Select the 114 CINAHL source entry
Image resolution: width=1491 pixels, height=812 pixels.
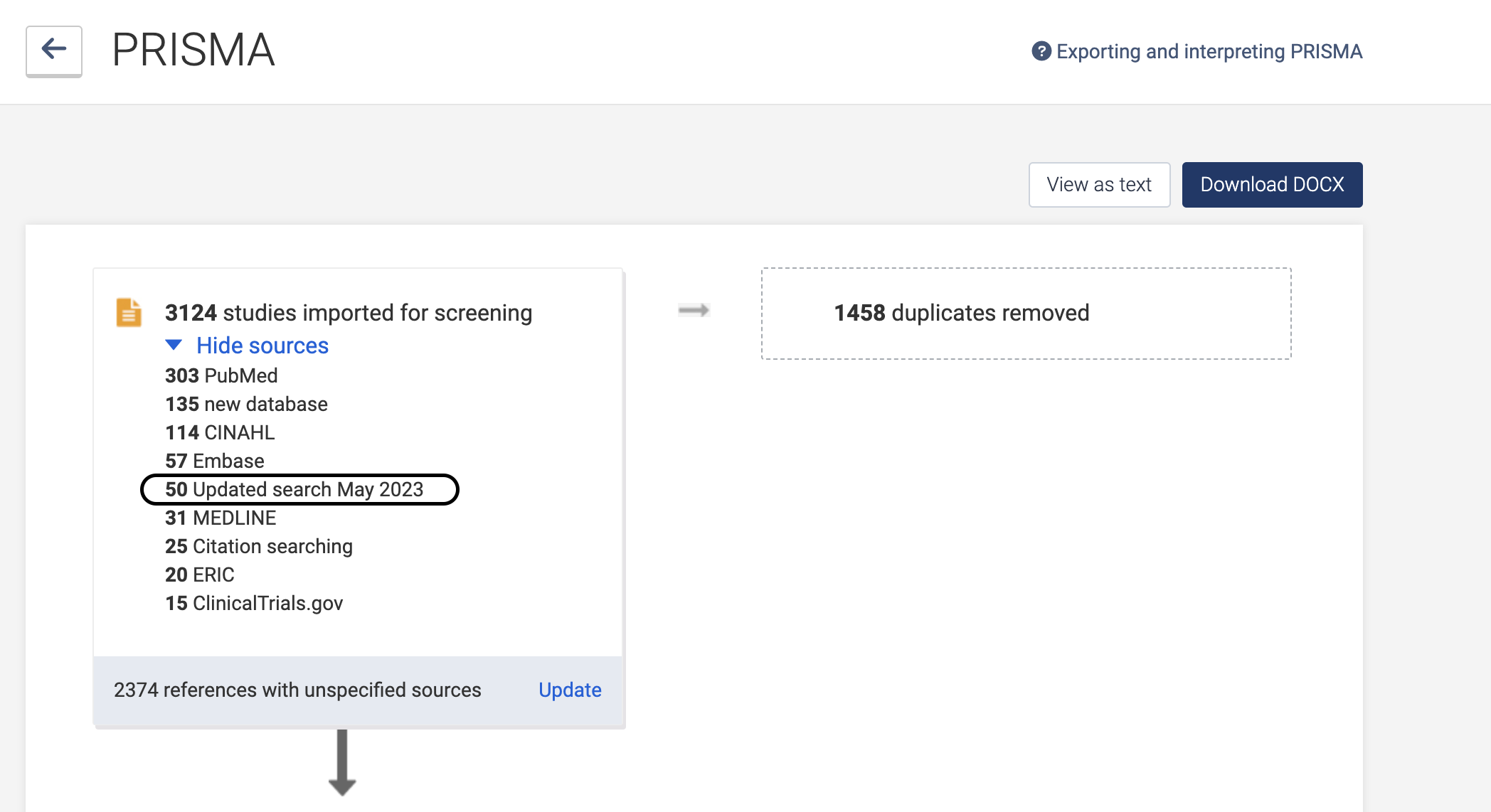220,432
